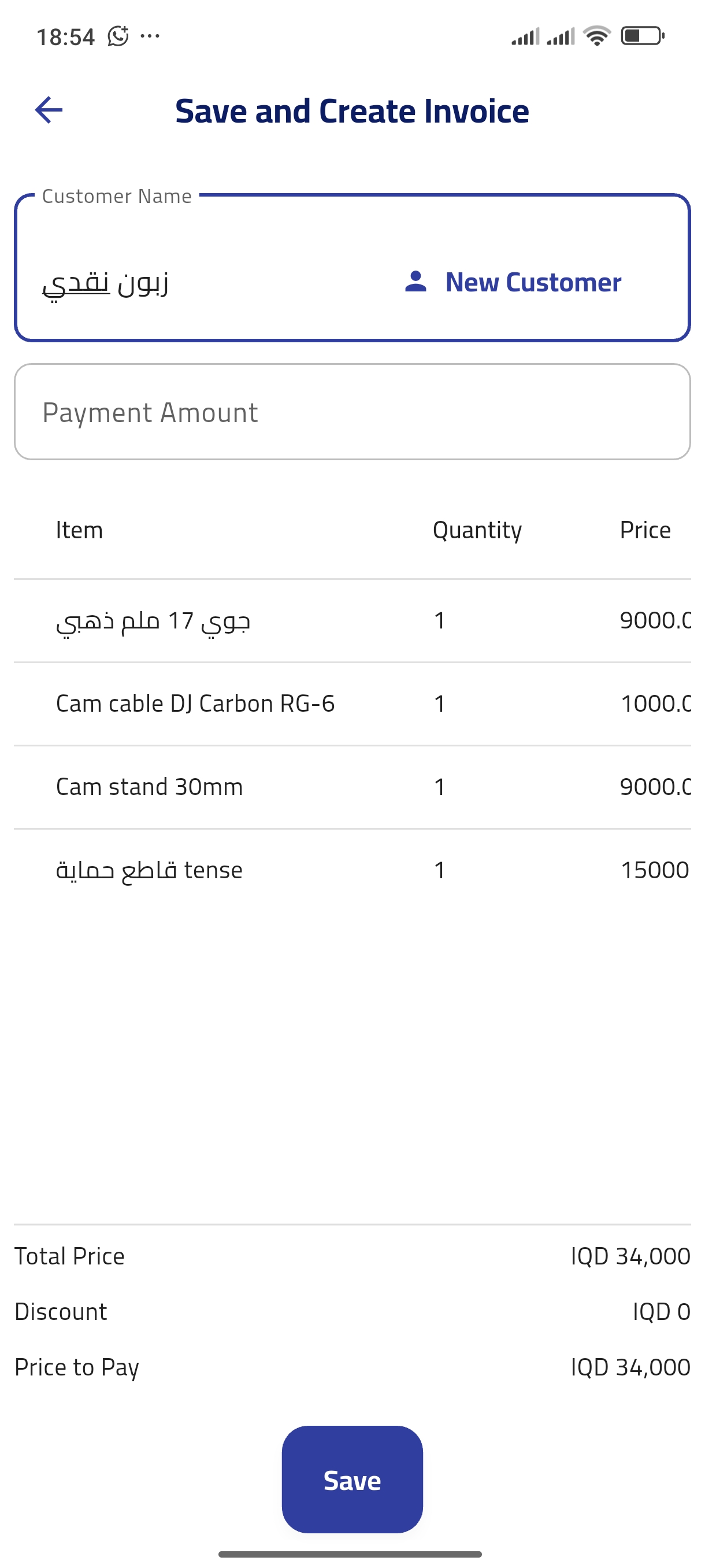Focus the Payment Amount field

tap(352, 412)
